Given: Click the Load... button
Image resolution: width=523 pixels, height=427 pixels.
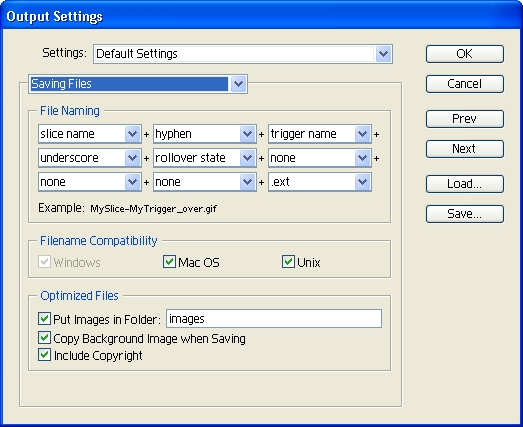Looking at the screenshot, I should click(465, 184).
